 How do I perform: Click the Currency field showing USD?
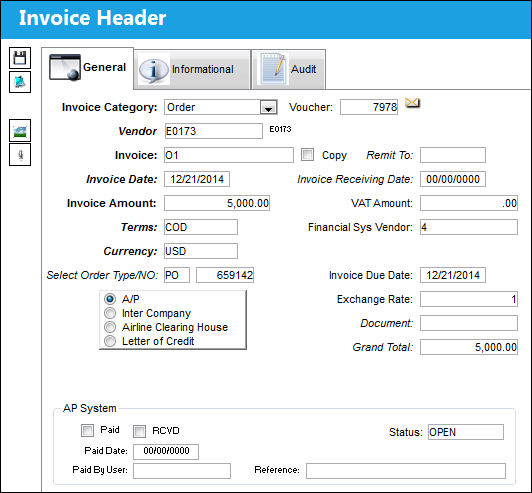pyautogui.click(x=201, y=251)
